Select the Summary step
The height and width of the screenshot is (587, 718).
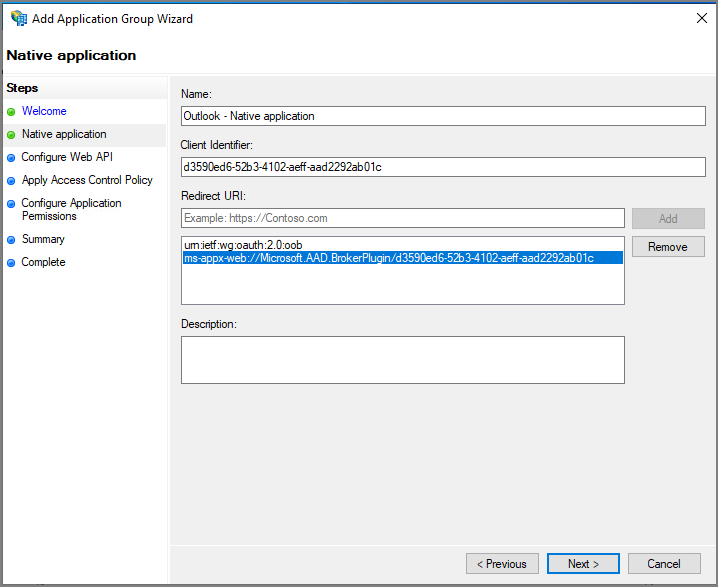point(43,239)
